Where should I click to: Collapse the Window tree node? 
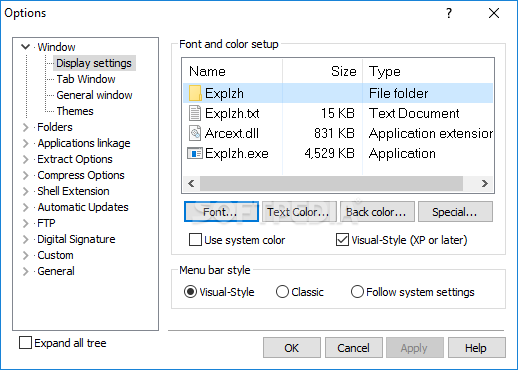pyautogui.click(x=26, y=47)
